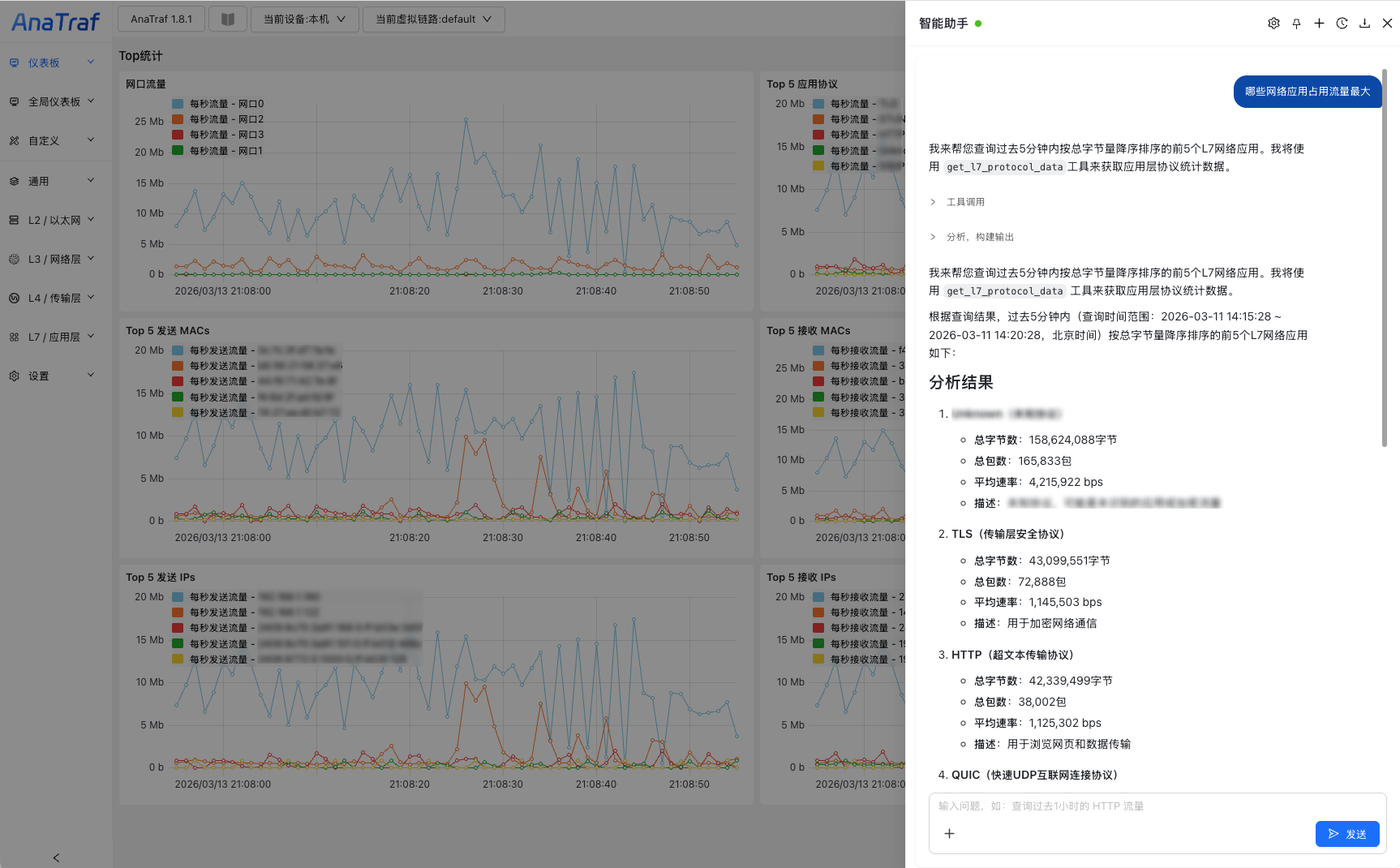The image size is (1400, 868).
Task: Click the 2. TLS (传输层安全协议) entry
Action: tap(1001, 534)
